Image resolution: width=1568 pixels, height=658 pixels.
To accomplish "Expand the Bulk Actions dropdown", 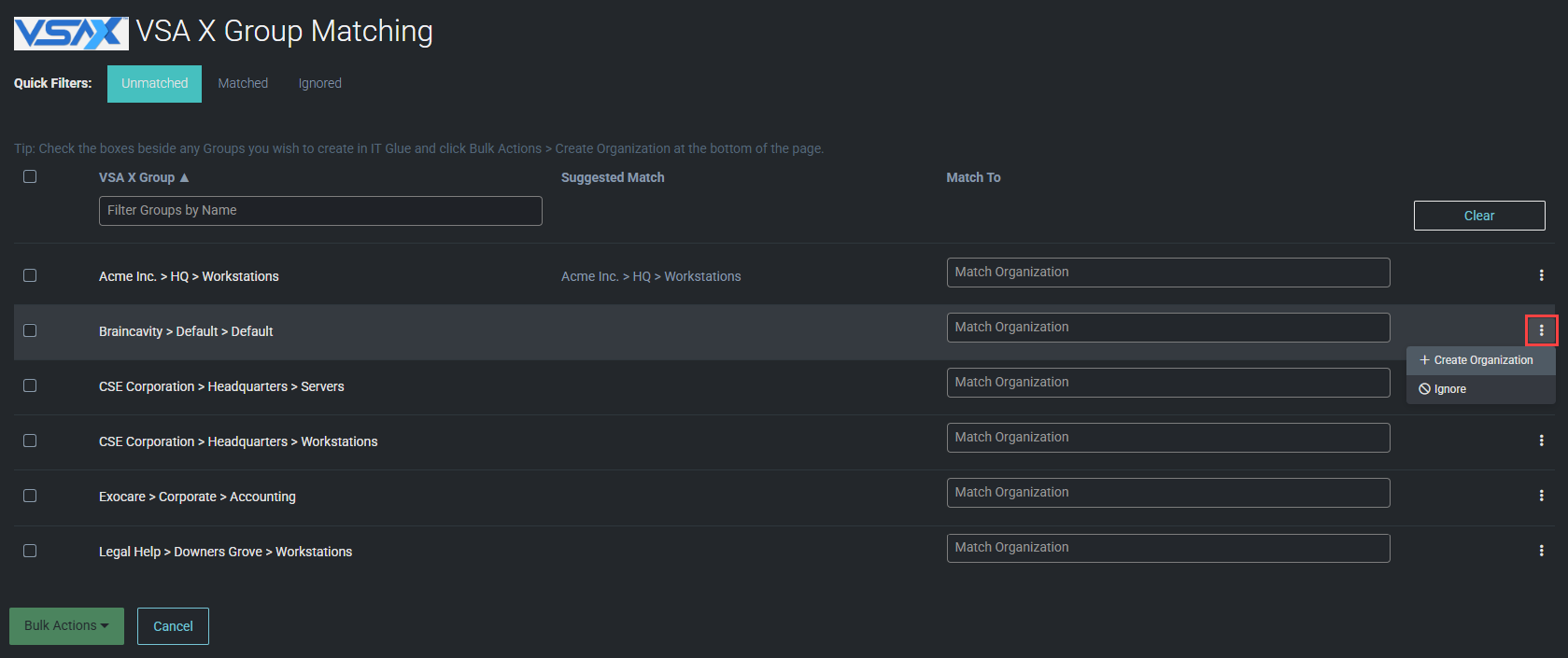I will coord(66,626).
